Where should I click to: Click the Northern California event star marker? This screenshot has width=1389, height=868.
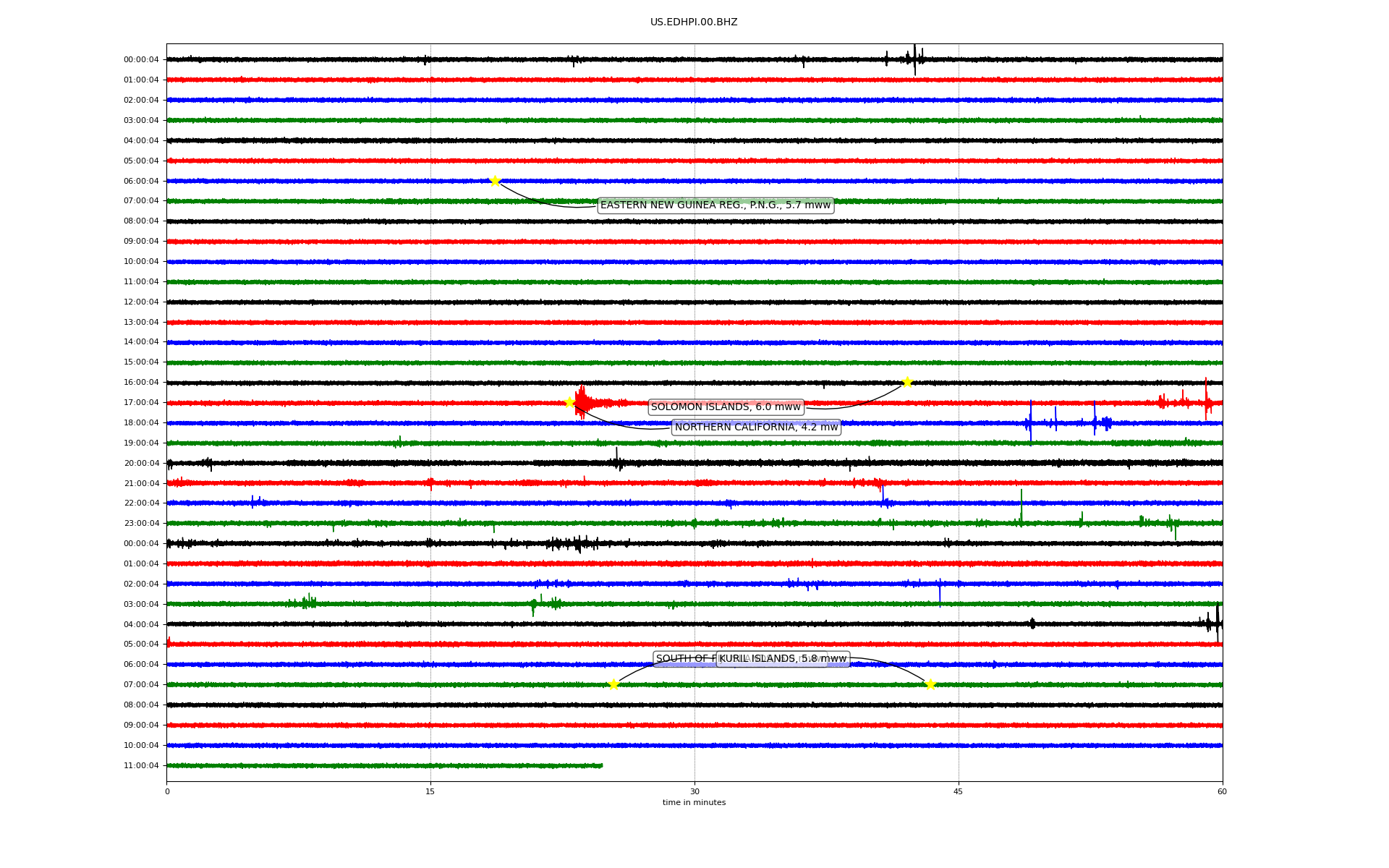tap(569, 402)
